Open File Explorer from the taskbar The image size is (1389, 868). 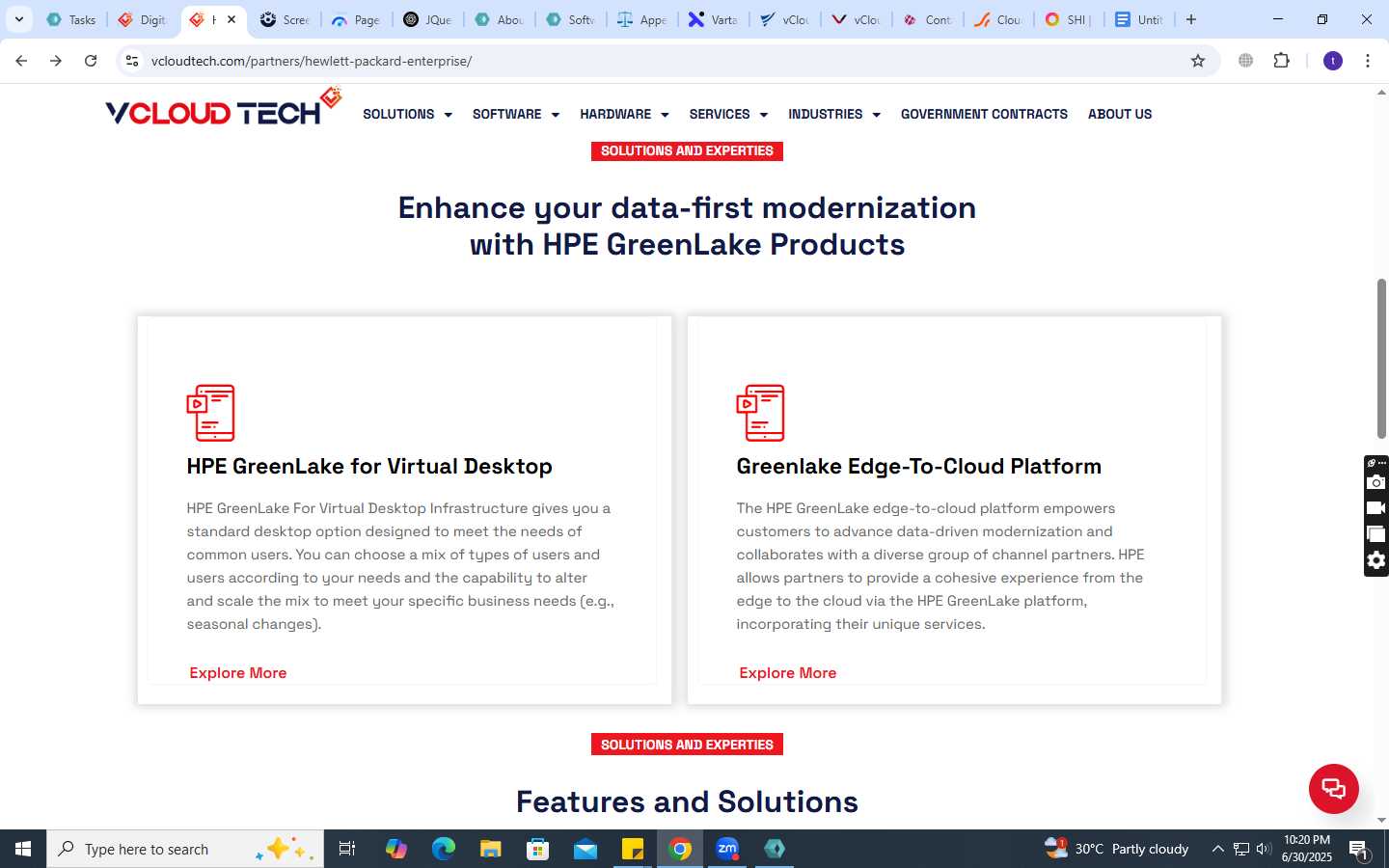pos(490,849)
